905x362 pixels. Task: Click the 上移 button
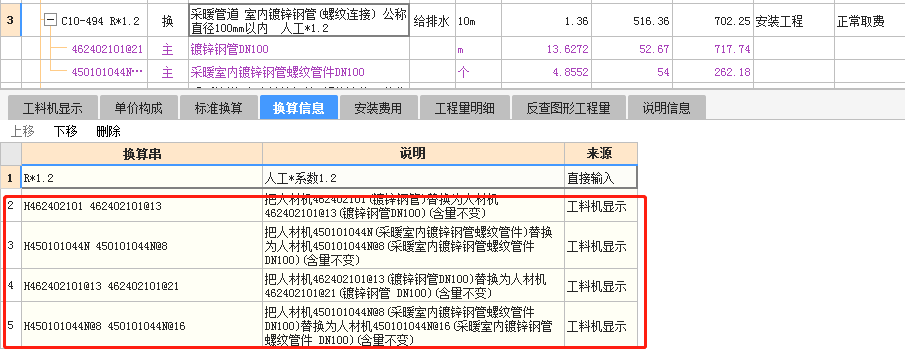pos(23,131)
